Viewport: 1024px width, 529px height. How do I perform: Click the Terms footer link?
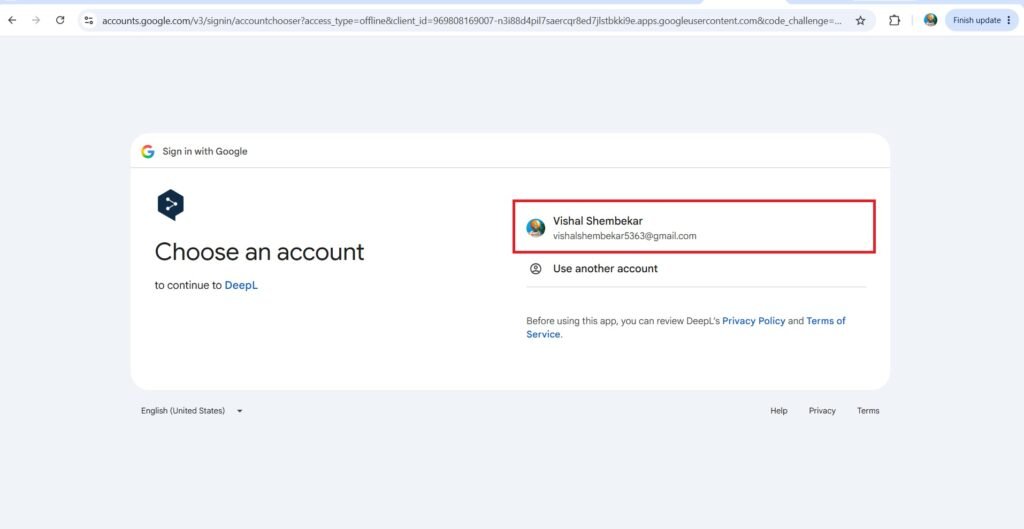point(868,411)
